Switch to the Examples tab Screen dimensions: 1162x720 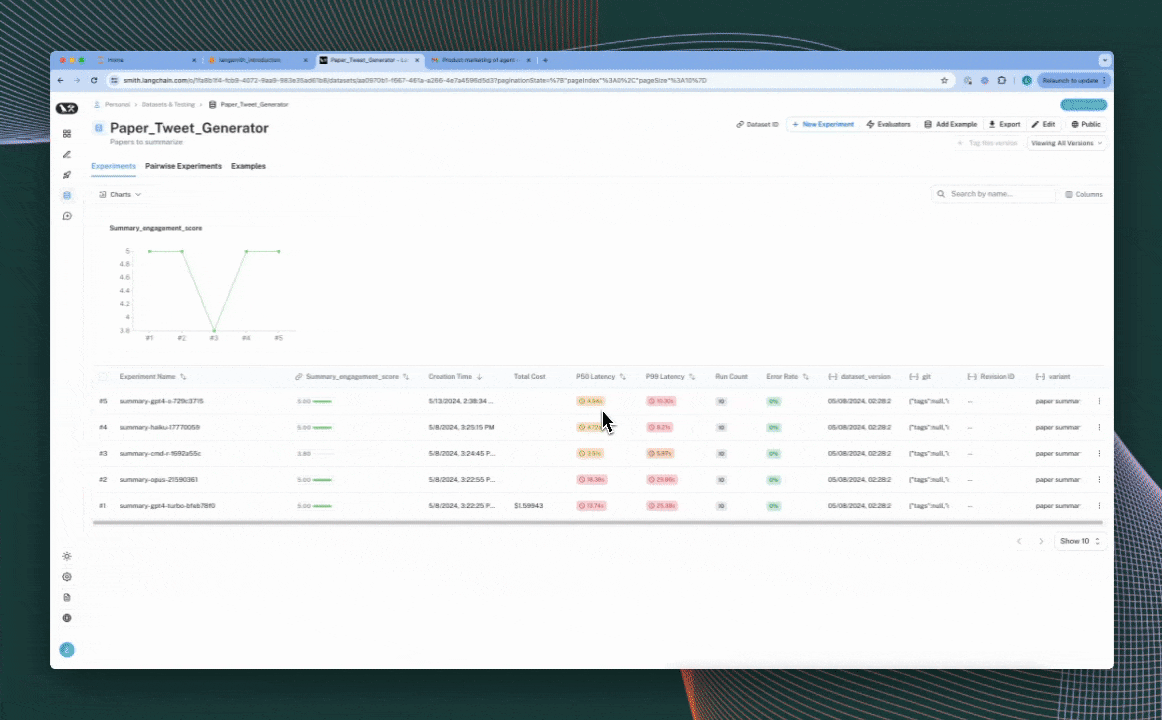pos(248,167)
